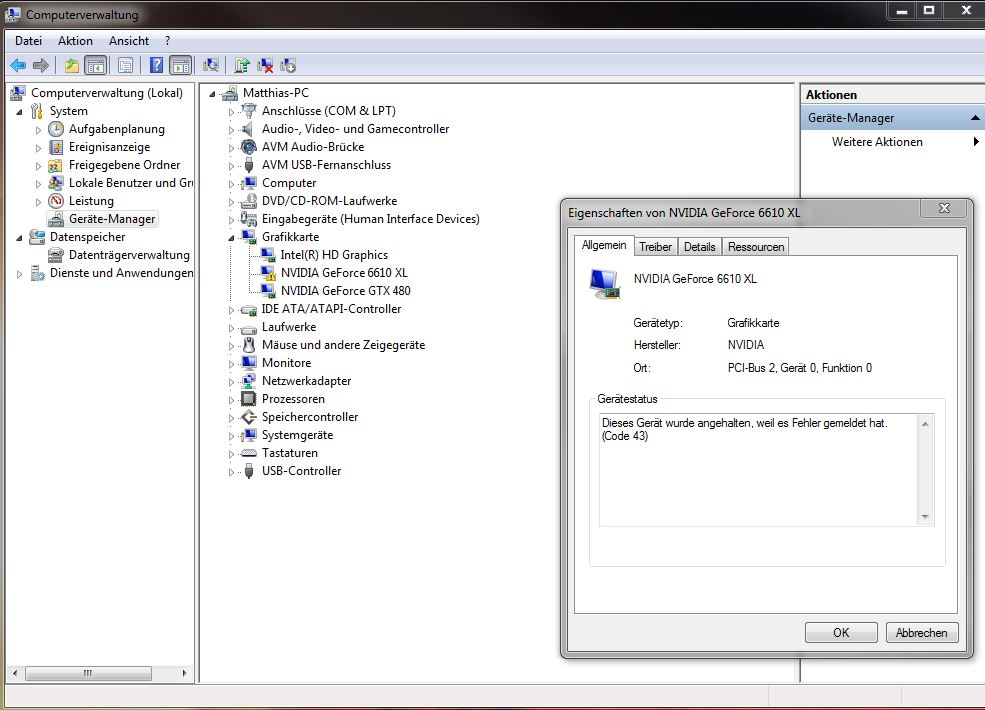Click the AVM Audio-Brücke device icon
This screenshot has height=710, width=985.
point(249,147)
